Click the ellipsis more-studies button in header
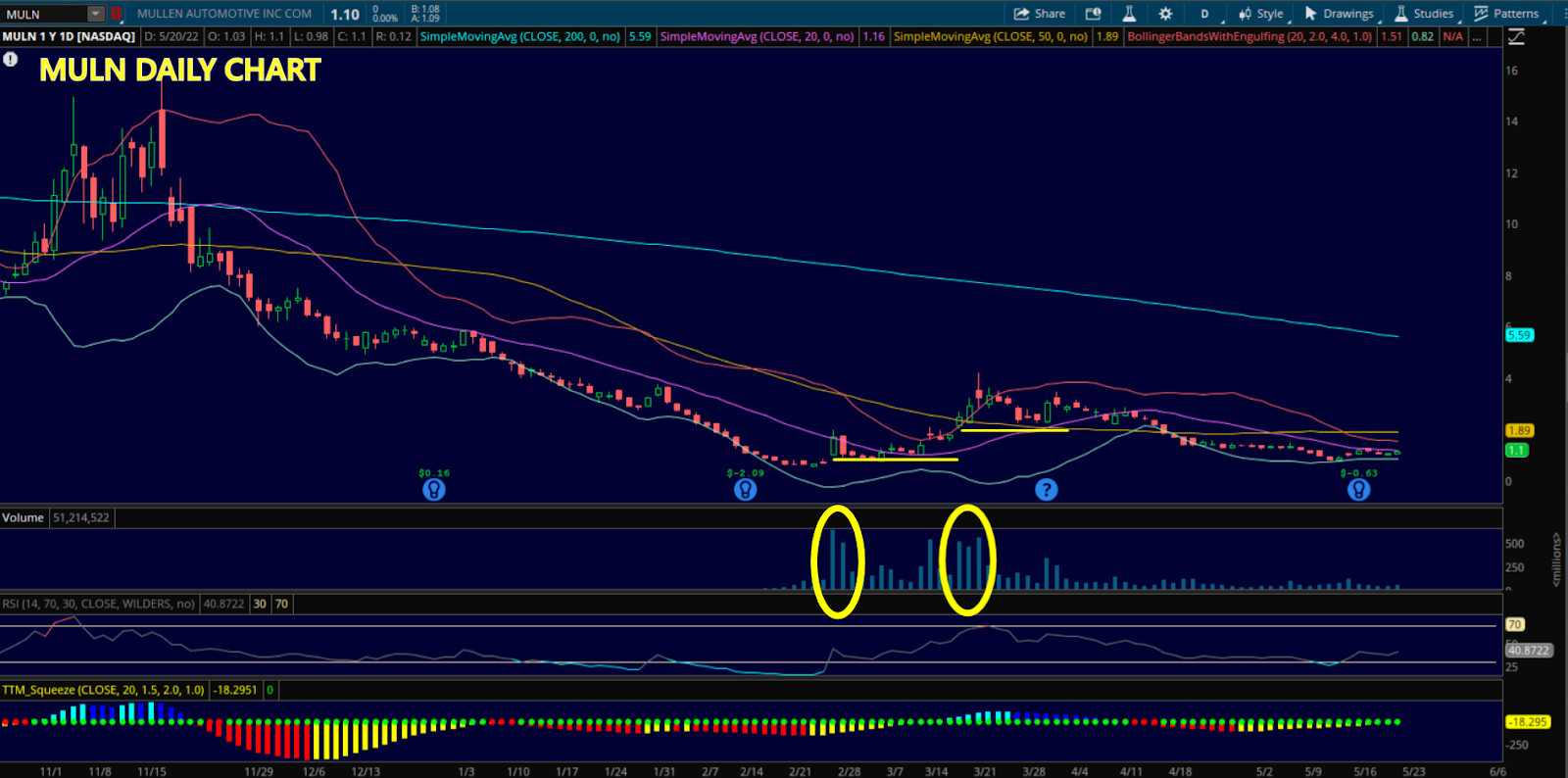 (1477, 36)
